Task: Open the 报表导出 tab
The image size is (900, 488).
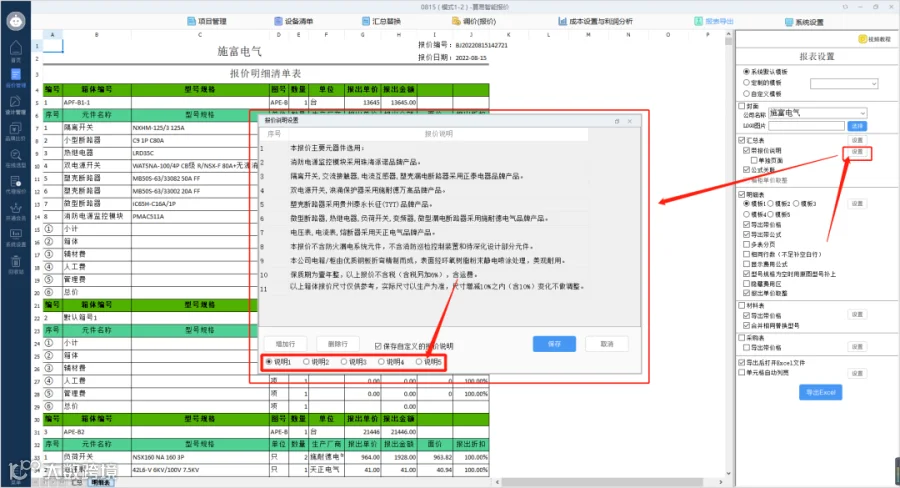Action: pos(713,21)
